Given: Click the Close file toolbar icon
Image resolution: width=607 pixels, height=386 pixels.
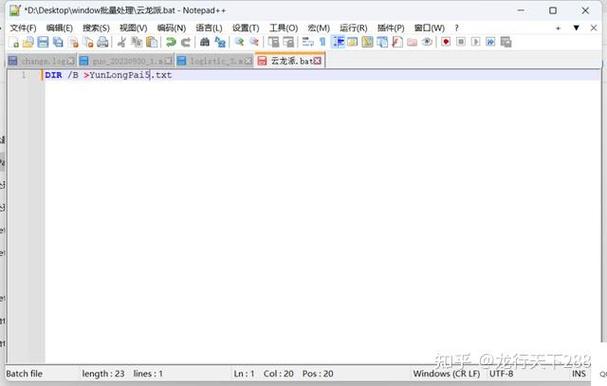Looking at the screenshot, I should [73, 42].
